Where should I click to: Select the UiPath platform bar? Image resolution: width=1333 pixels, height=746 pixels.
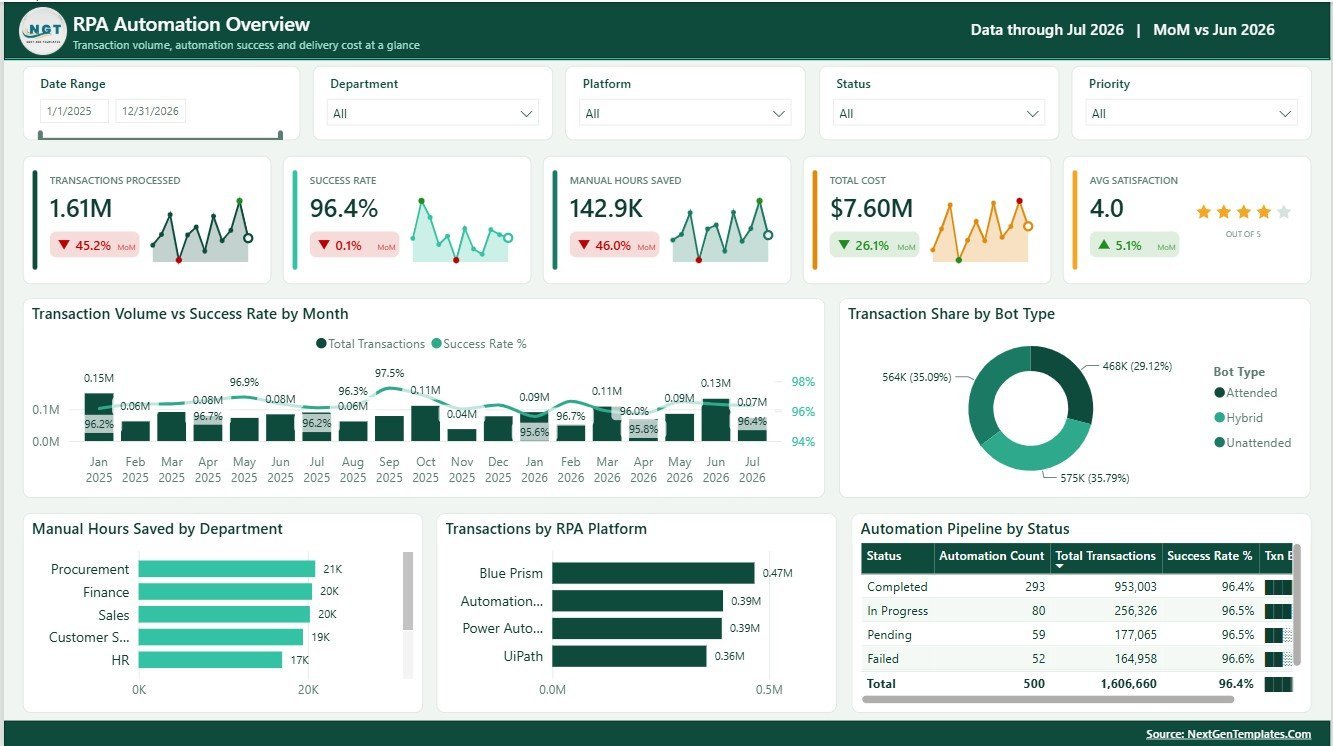click(629, 656)
